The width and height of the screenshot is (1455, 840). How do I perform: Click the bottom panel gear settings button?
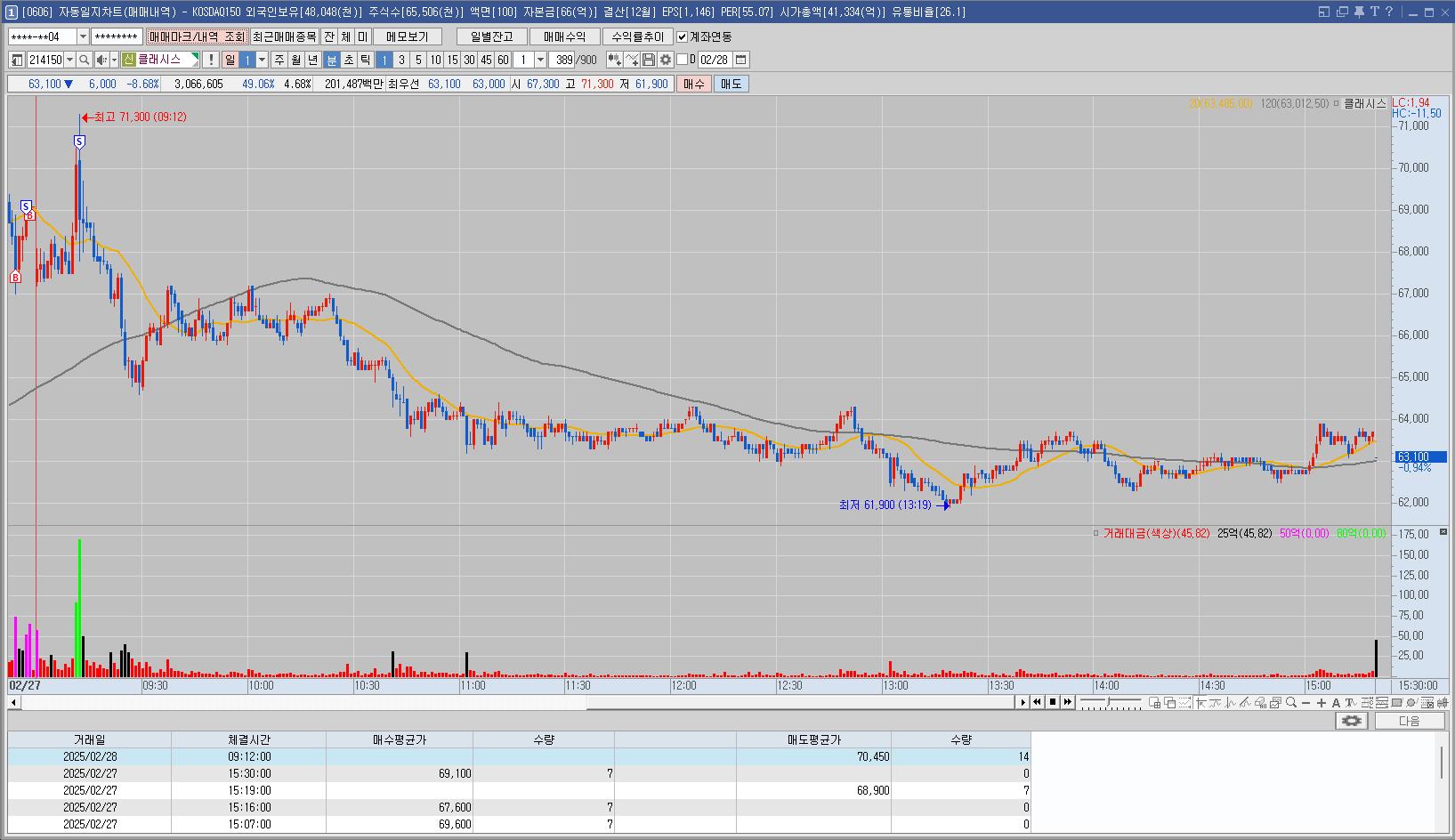(1352, 721)
